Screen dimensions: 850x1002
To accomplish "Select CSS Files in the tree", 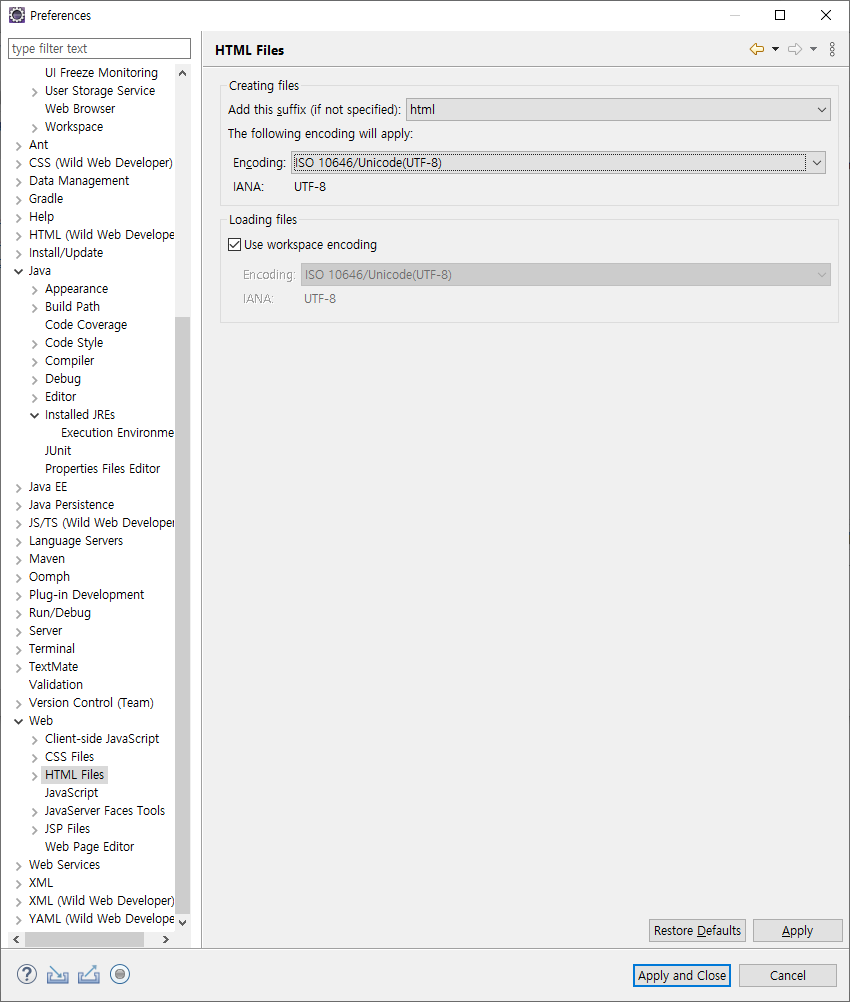I will 69,757.
